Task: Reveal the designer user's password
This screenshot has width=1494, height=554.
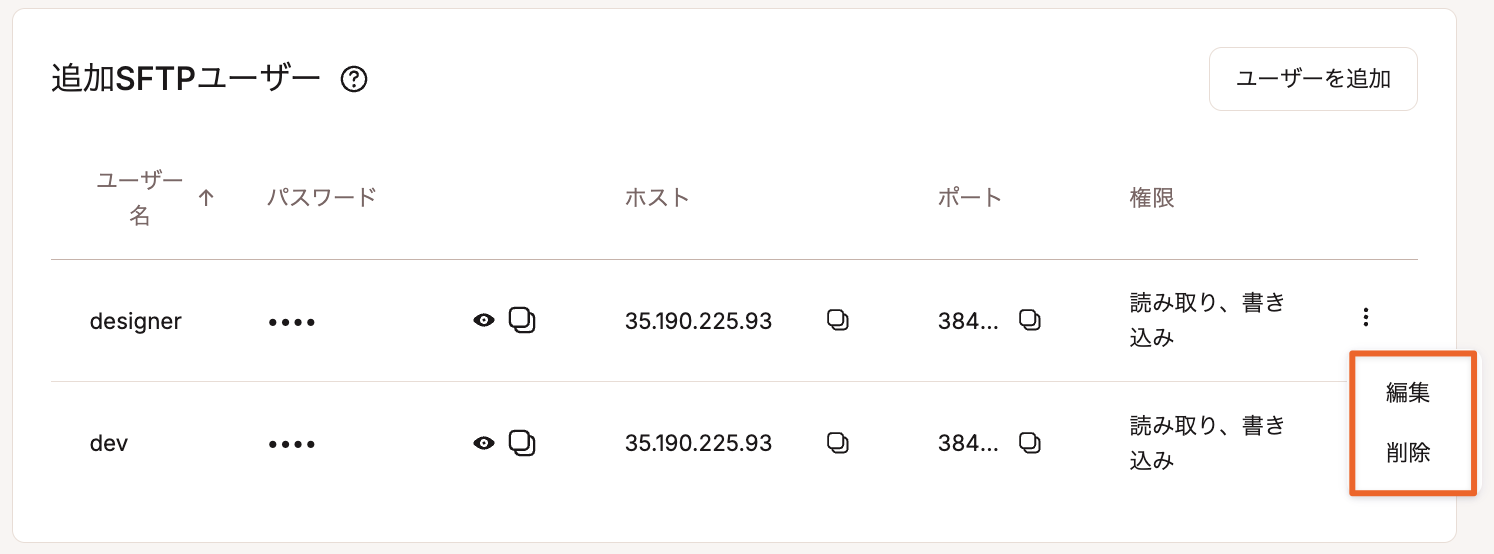Action: (484, 321)
